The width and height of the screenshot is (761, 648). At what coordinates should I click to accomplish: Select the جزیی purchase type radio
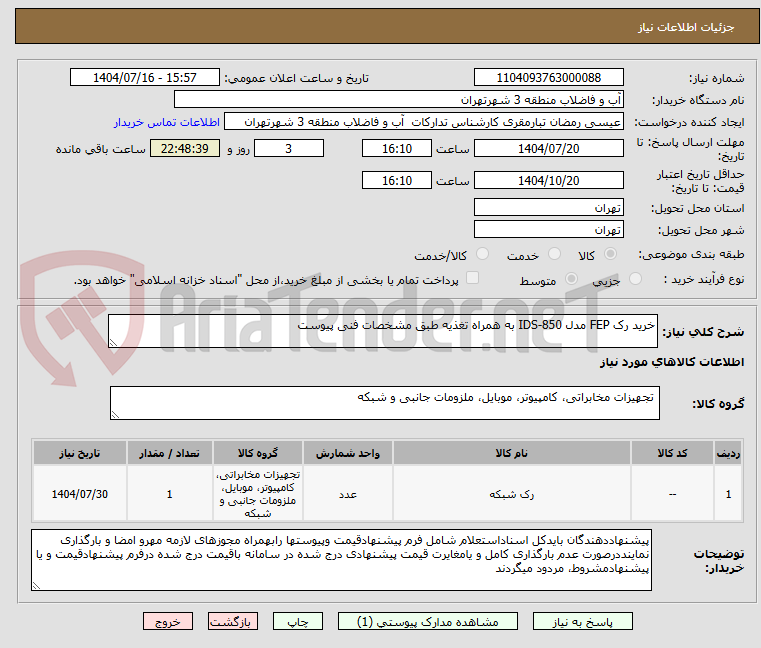click(x=635, y=279)
